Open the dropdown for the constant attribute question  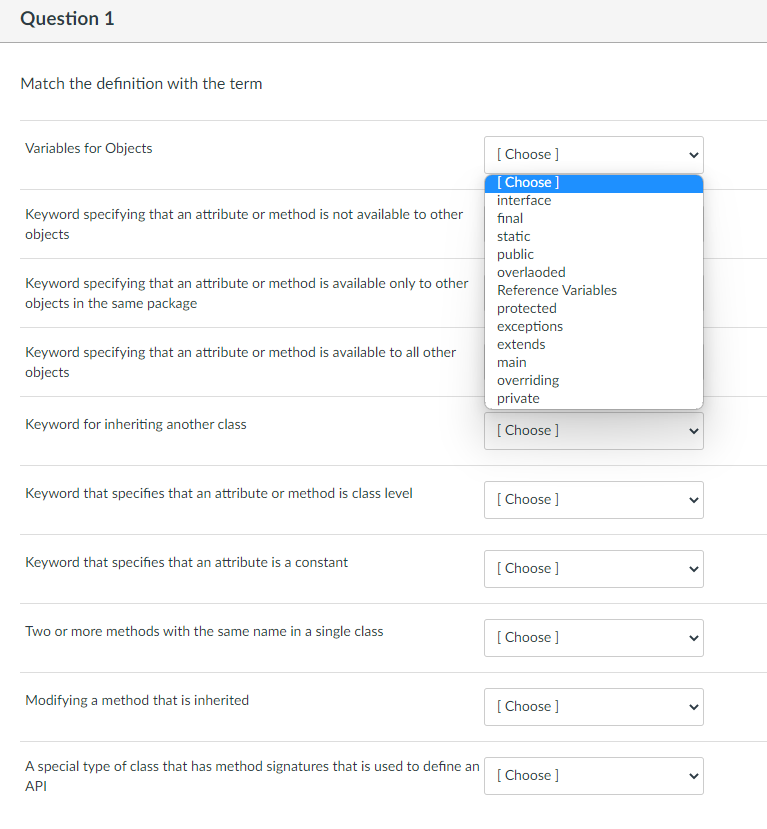point(593,568)
